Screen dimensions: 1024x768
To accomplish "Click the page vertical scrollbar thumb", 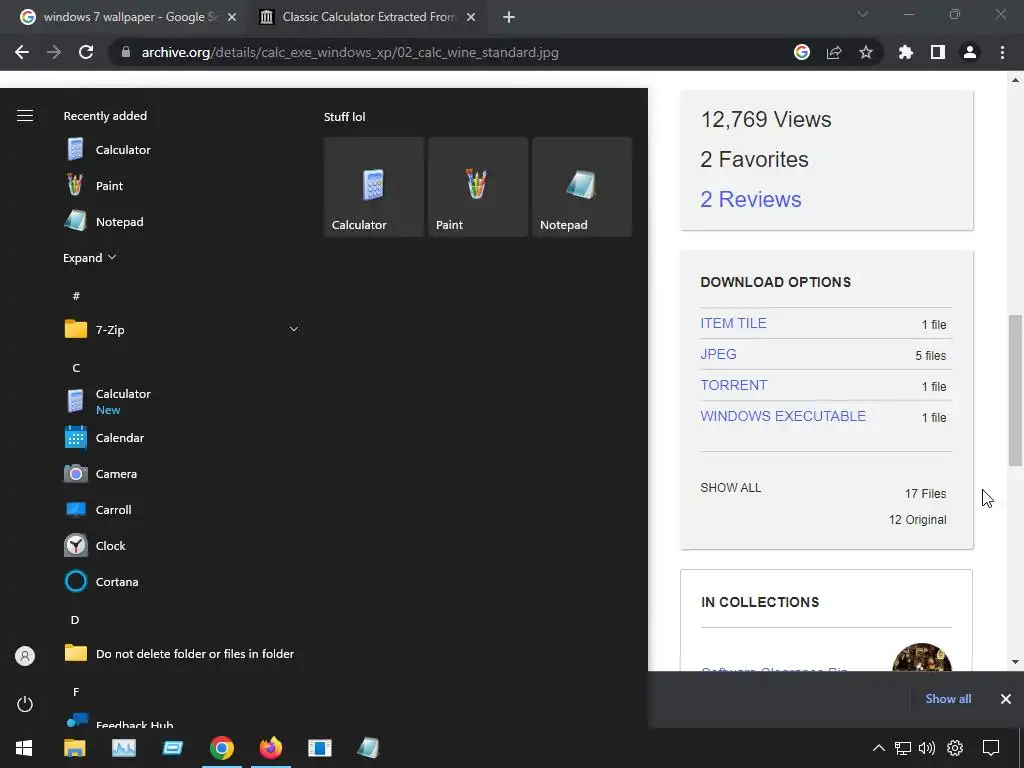I will coord(1015,391).
